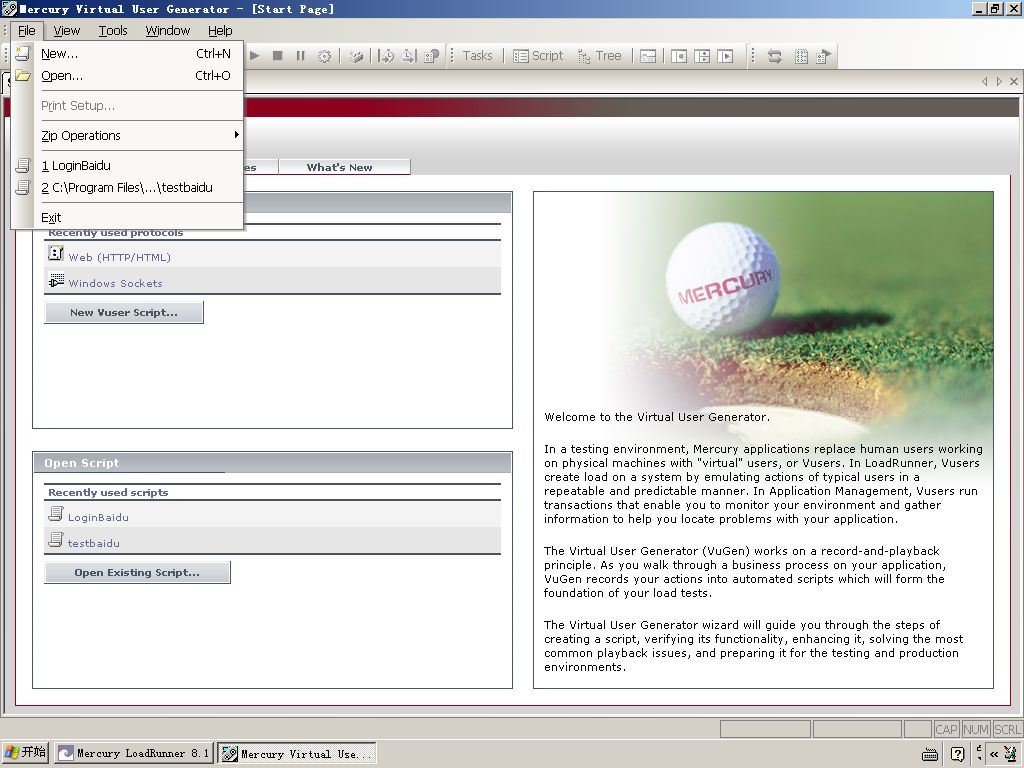Open the Tools menu
The image size is (1024, 768).
click(x=113, y=31)
